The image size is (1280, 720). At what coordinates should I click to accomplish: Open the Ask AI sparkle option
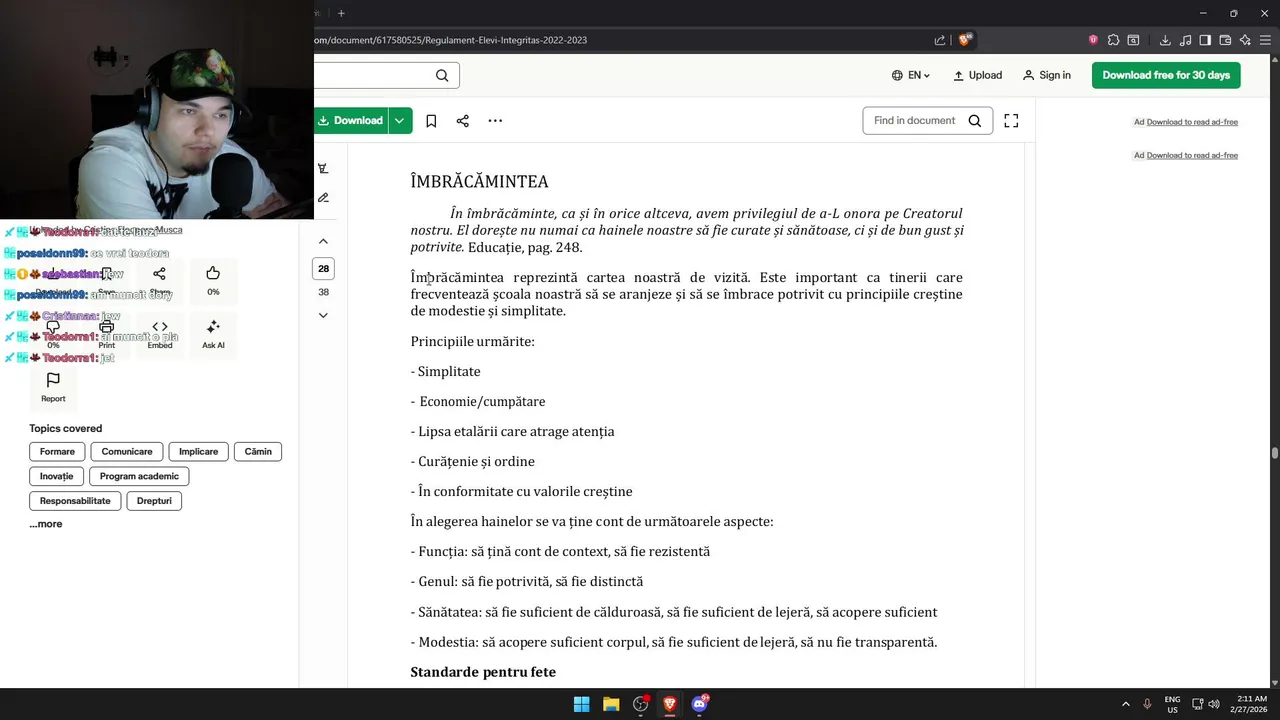213,333
